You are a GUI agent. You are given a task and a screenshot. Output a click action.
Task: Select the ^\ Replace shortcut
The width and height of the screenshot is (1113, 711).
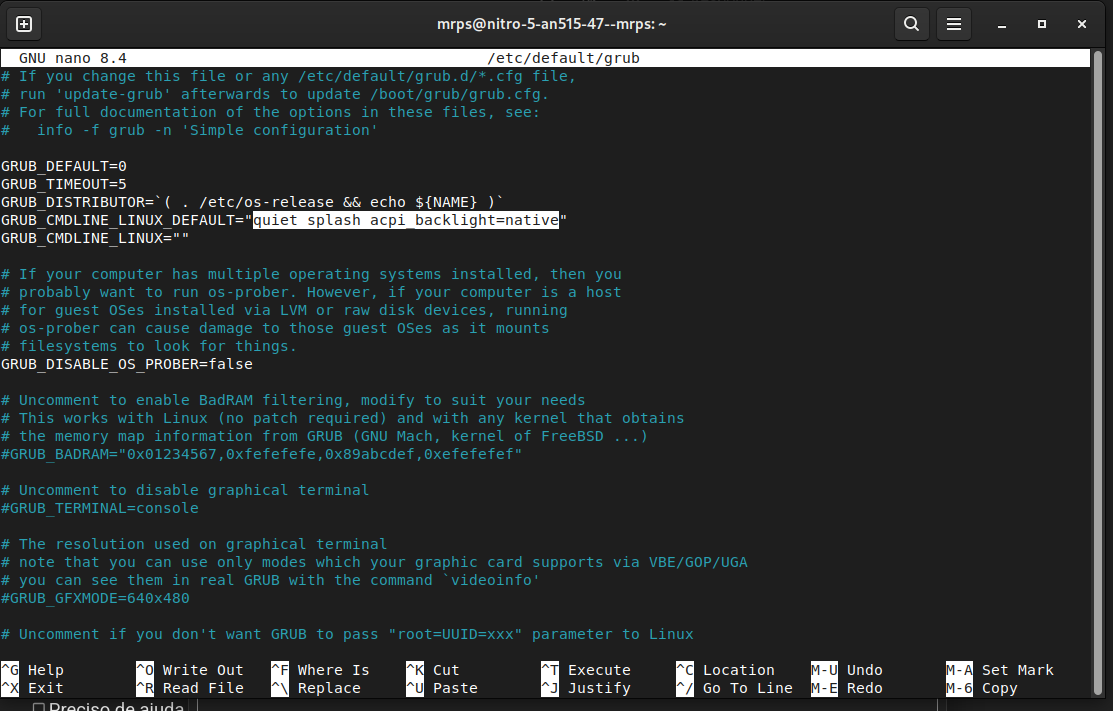point(320,688)
